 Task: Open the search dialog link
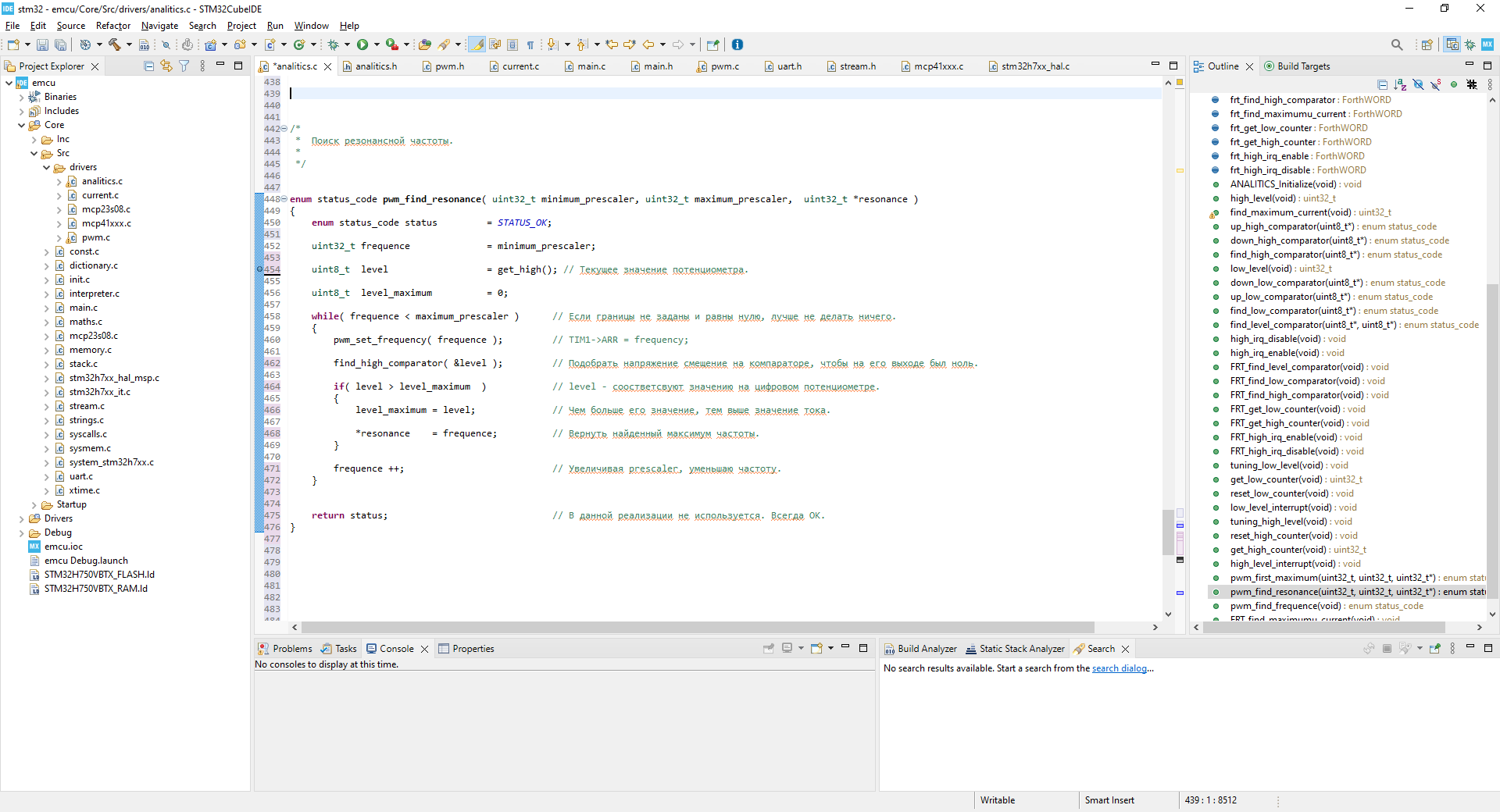[1119, 668]
